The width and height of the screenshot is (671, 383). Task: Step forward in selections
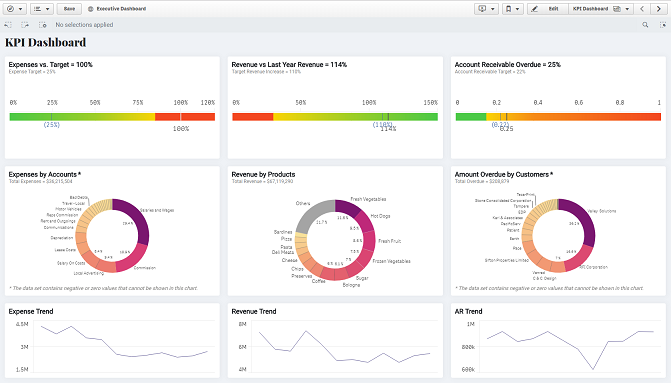[x=25, y=25]
